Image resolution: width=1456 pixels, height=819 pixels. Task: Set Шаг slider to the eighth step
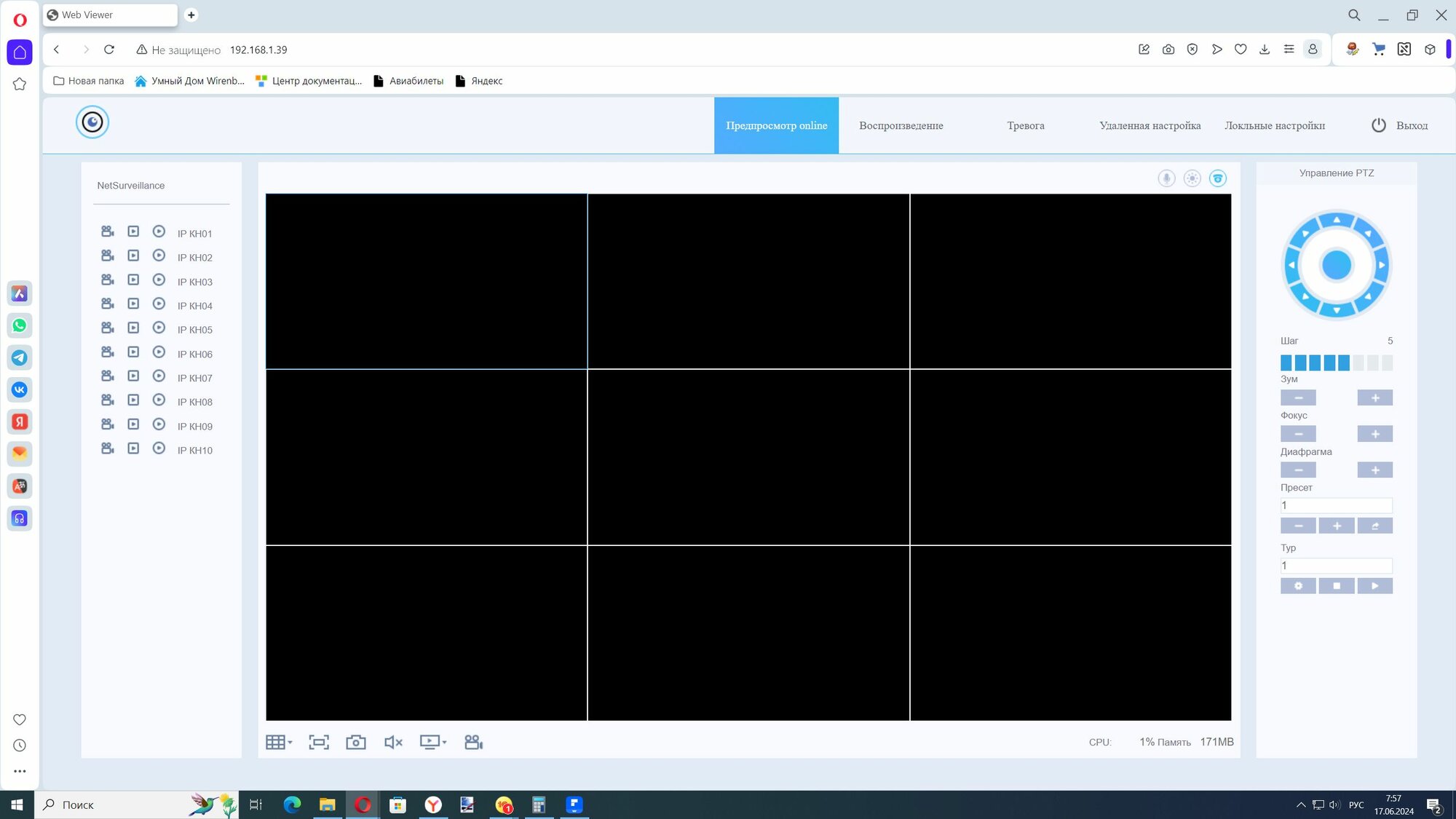pyautogui.click(x=1387, y=363)
